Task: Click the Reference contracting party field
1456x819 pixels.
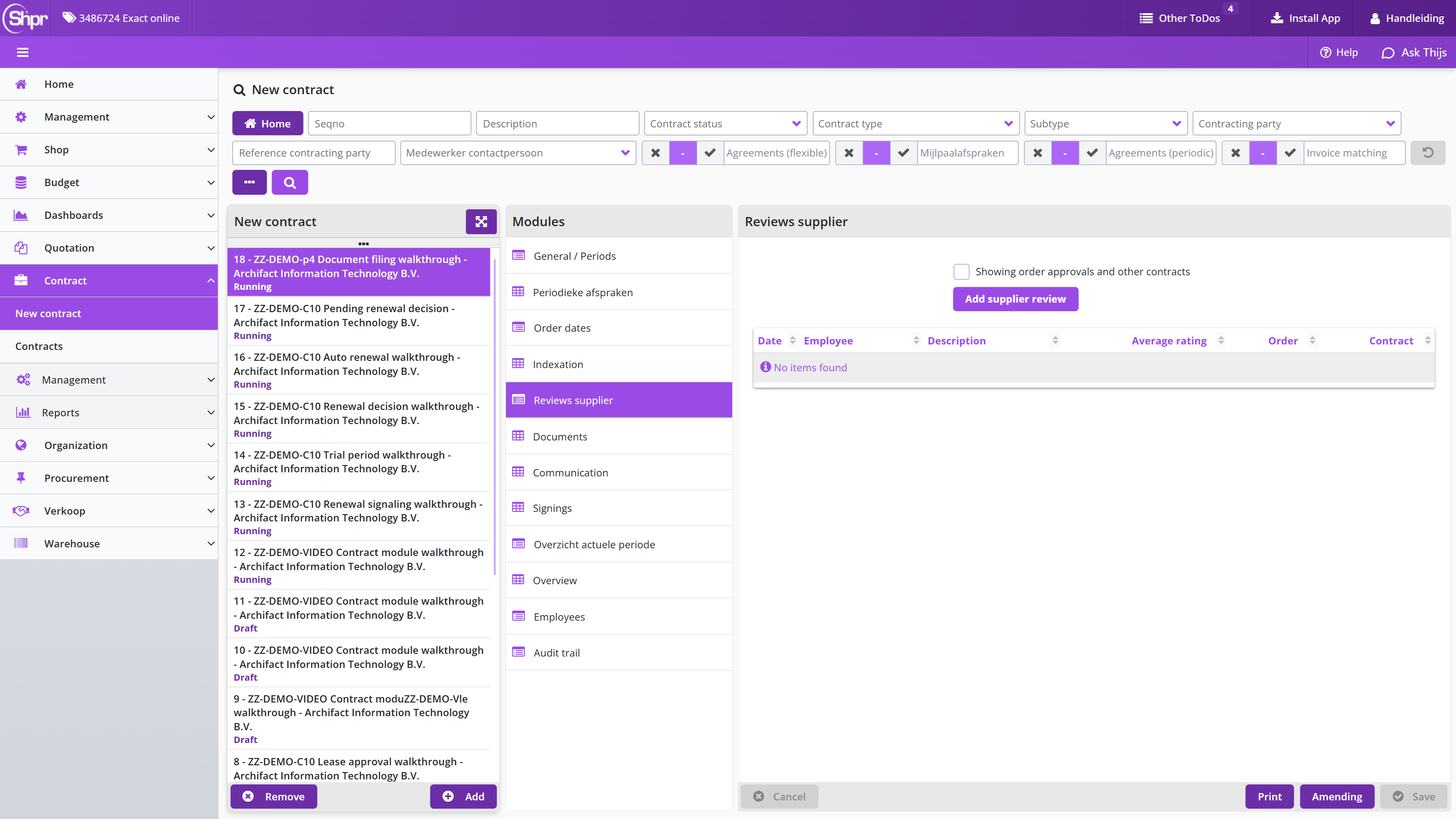Action: tap(313, 152)
